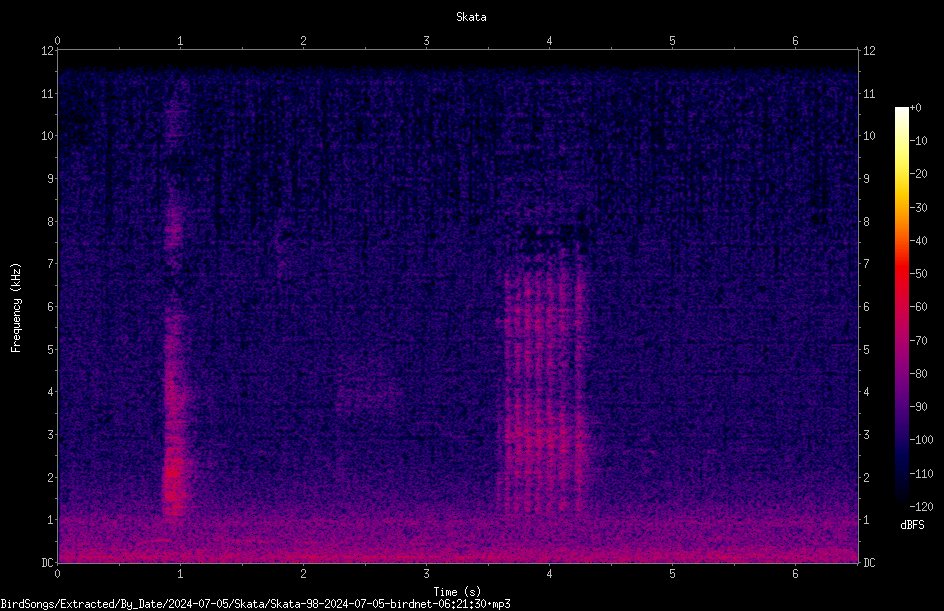This screenshot has height=611, width=944.
Task: Click the "-100" color scale label
Action: click(921, 440)
